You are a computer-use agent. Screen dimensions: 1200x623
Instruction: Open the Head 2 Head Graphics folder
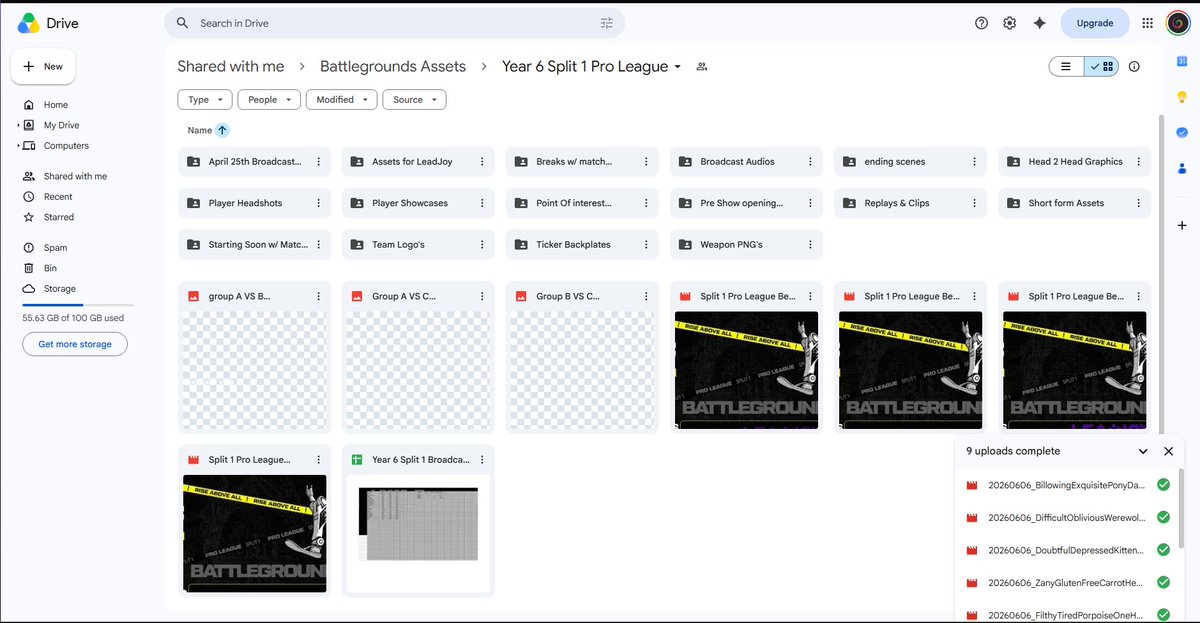[1074, 161]
